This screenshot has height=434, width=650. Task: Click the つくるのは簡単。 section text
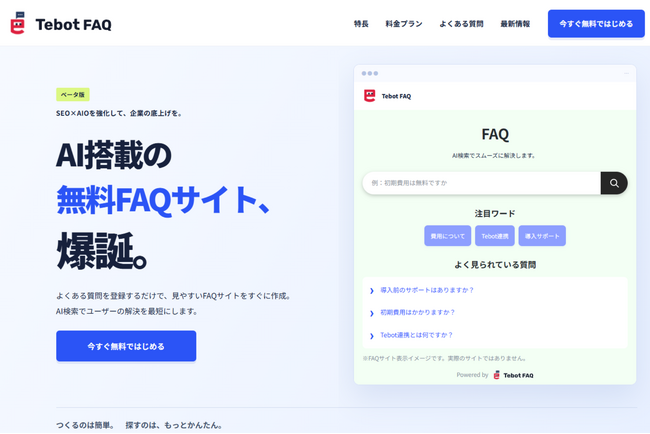pyautogui.click(x=85, y=425)
